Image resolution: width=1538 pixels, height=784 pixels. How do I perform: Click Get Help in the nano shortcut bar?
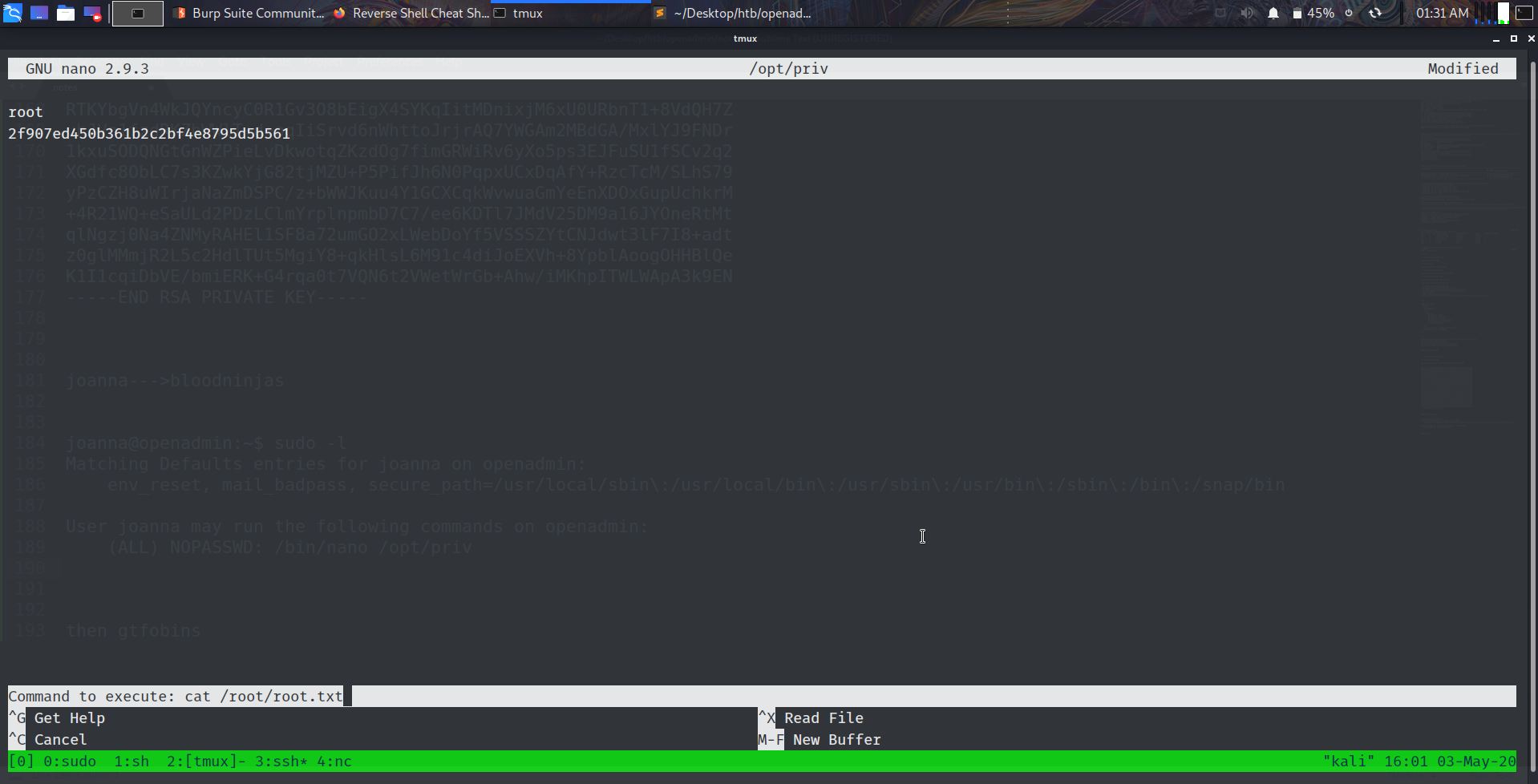pos(69,717)
